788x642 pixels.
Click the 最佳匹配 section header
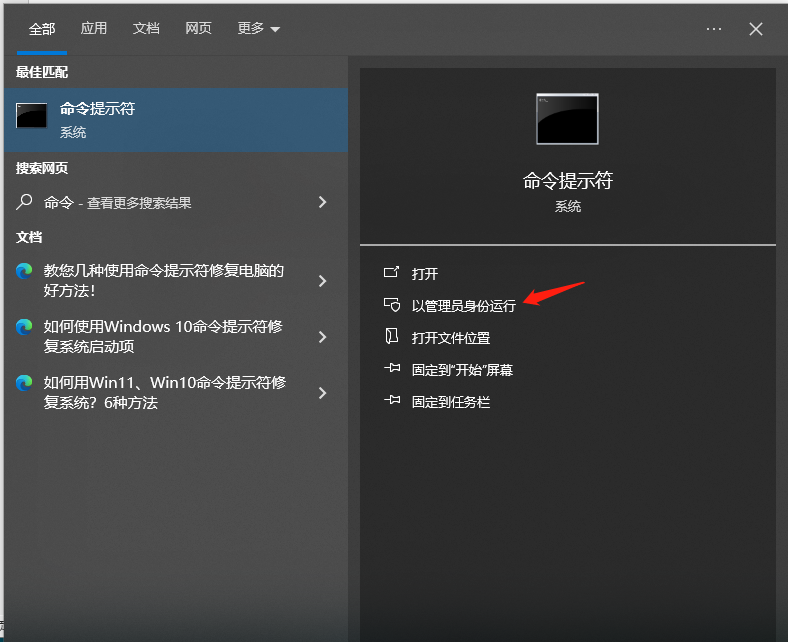tap(42, 72)
